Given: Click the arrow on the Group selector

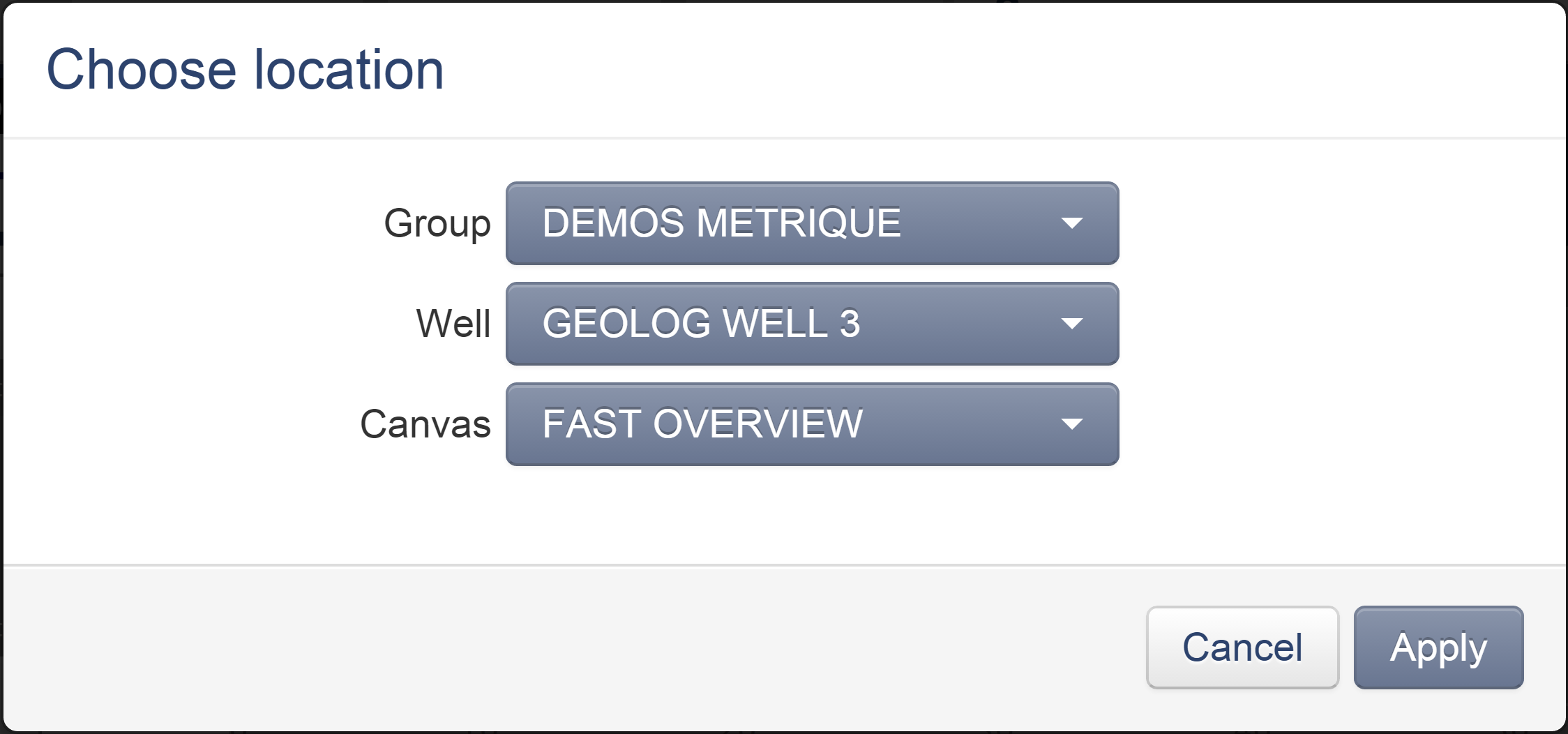Looking at the screenshot, I should coord(1072,223).
